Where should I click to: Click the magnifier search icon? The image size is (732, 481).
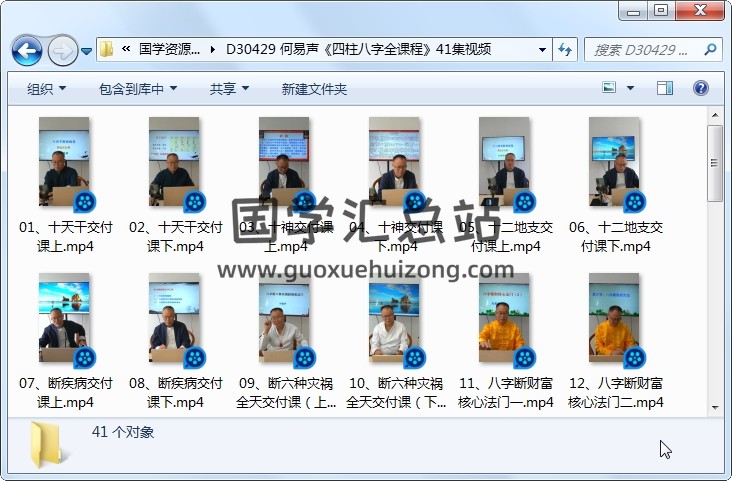coord(710,49)
